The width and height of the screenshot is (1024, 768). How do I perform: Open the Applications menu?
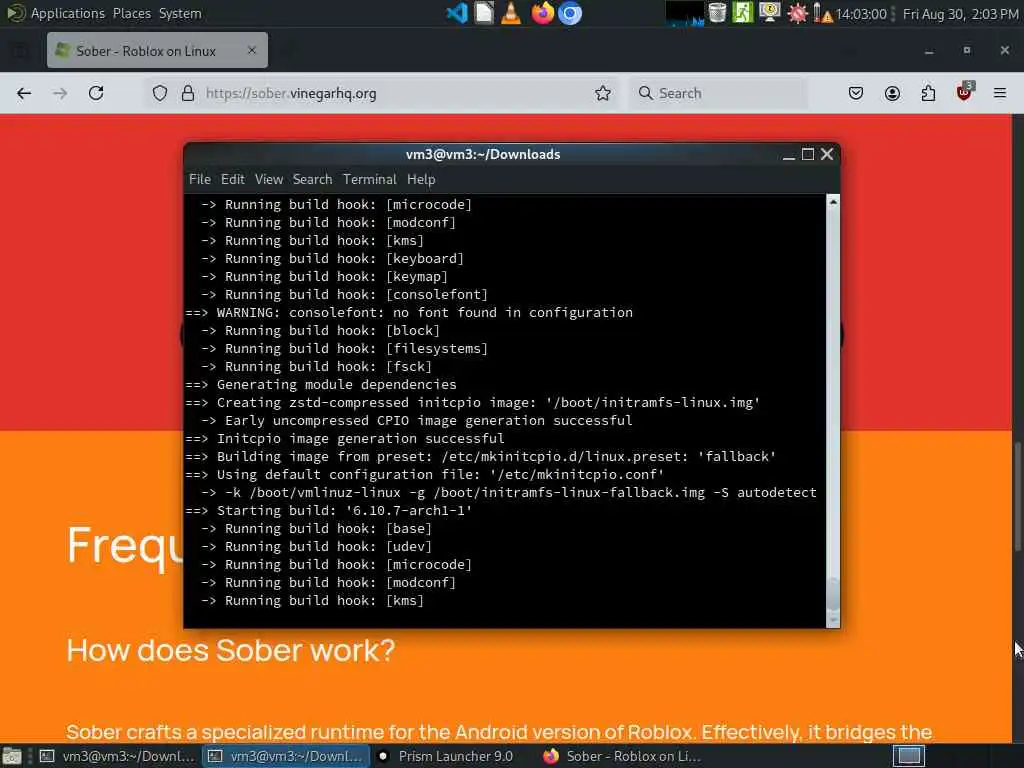point(67,13)
